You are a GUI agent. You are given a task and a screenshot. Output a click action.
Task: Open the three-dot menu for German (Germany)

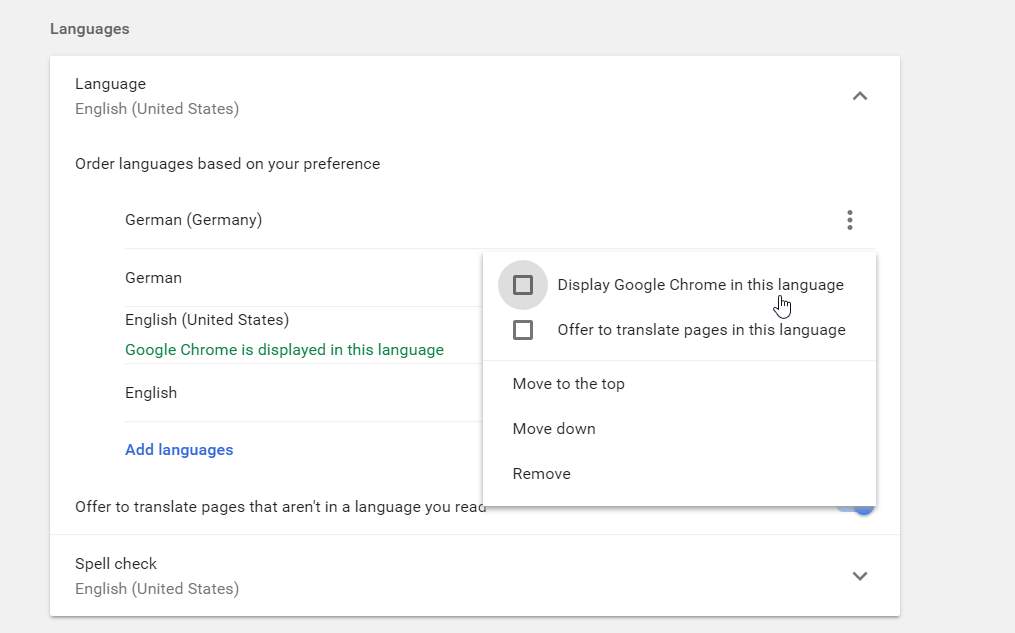coord(849,220)
